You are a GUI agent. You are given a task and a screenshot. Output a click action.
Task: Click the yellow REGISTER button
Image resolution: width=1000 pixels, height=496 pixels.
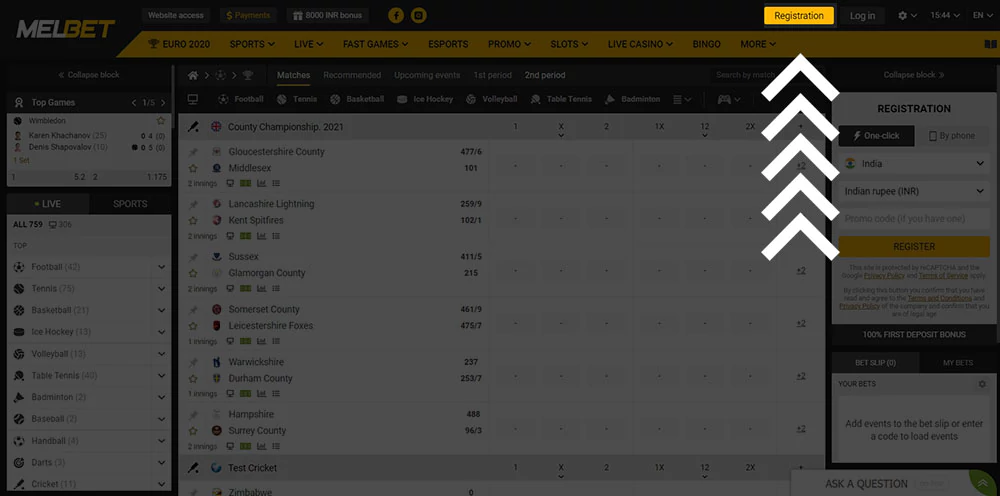tap(914, 247)
